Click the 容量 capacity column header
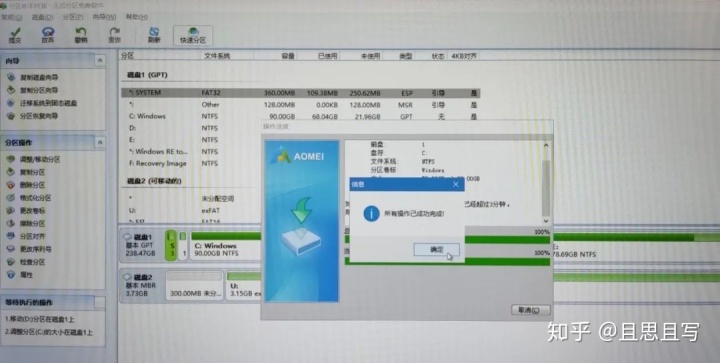Viewport: 720px width, 363px height. pos(287,56)
